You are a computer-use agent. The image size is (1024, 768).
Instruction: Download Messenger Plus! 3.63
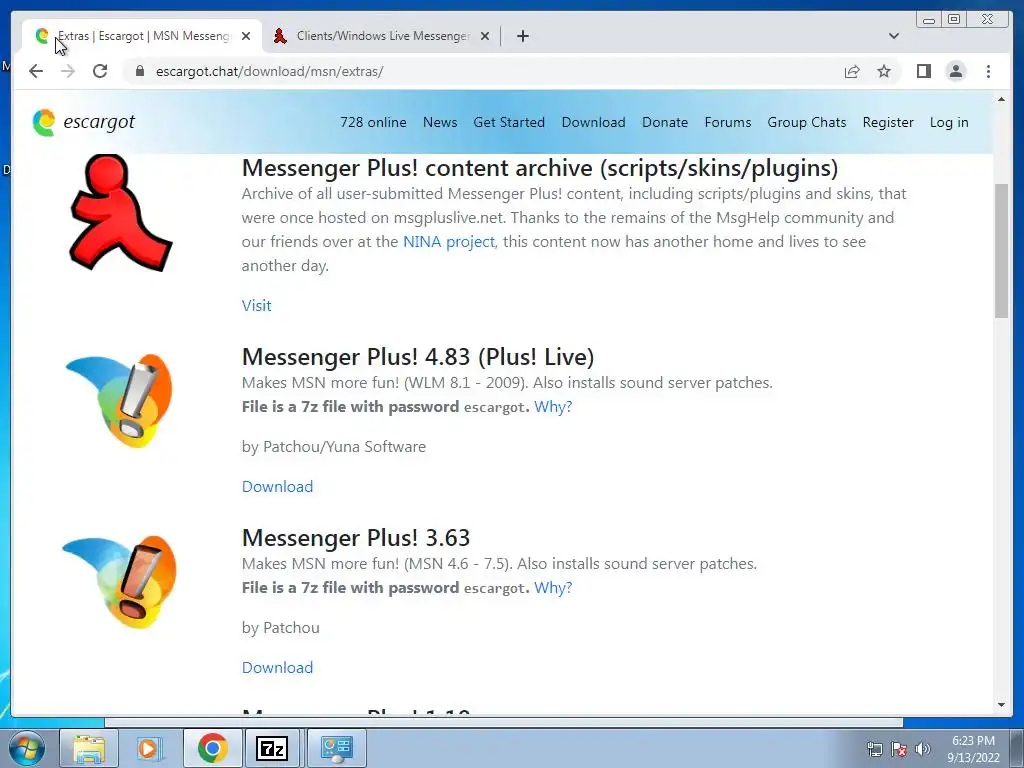277,667
